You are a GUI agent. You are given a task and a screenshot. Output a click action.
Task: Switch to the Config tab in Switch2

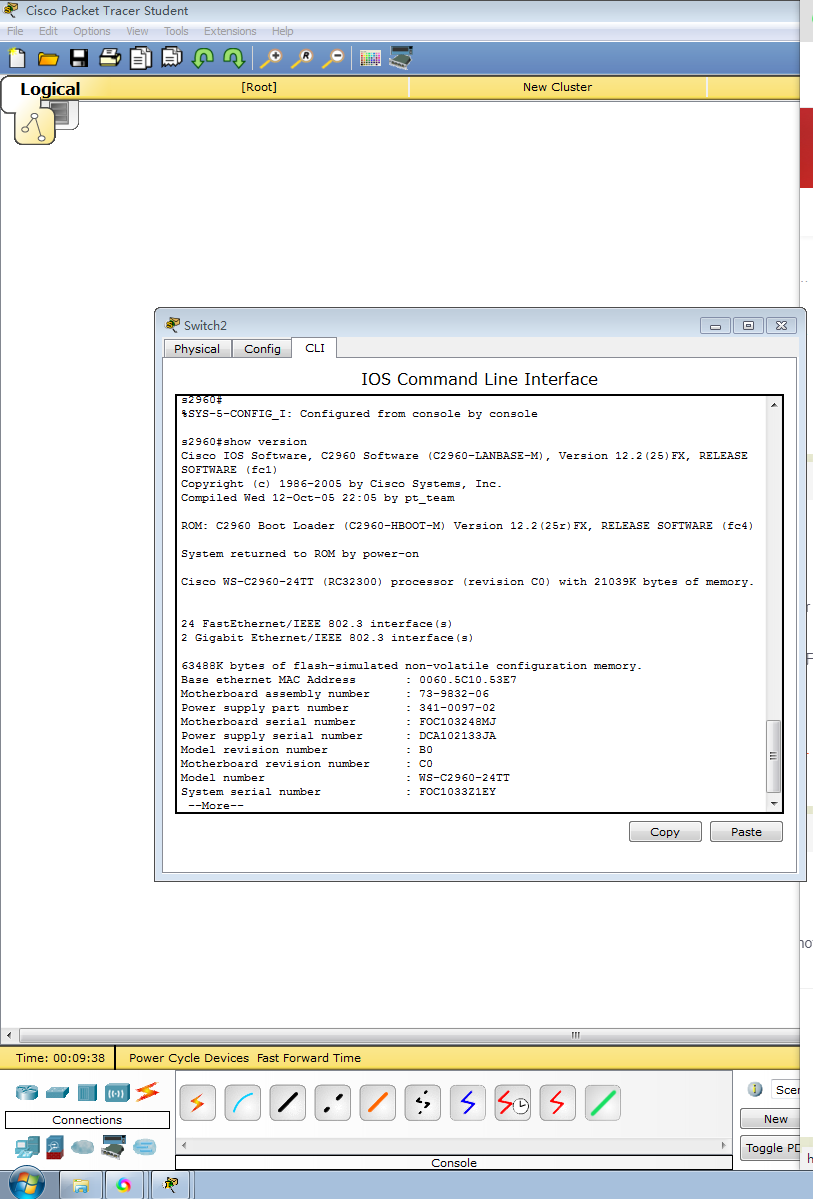click(x=262, y=349)
